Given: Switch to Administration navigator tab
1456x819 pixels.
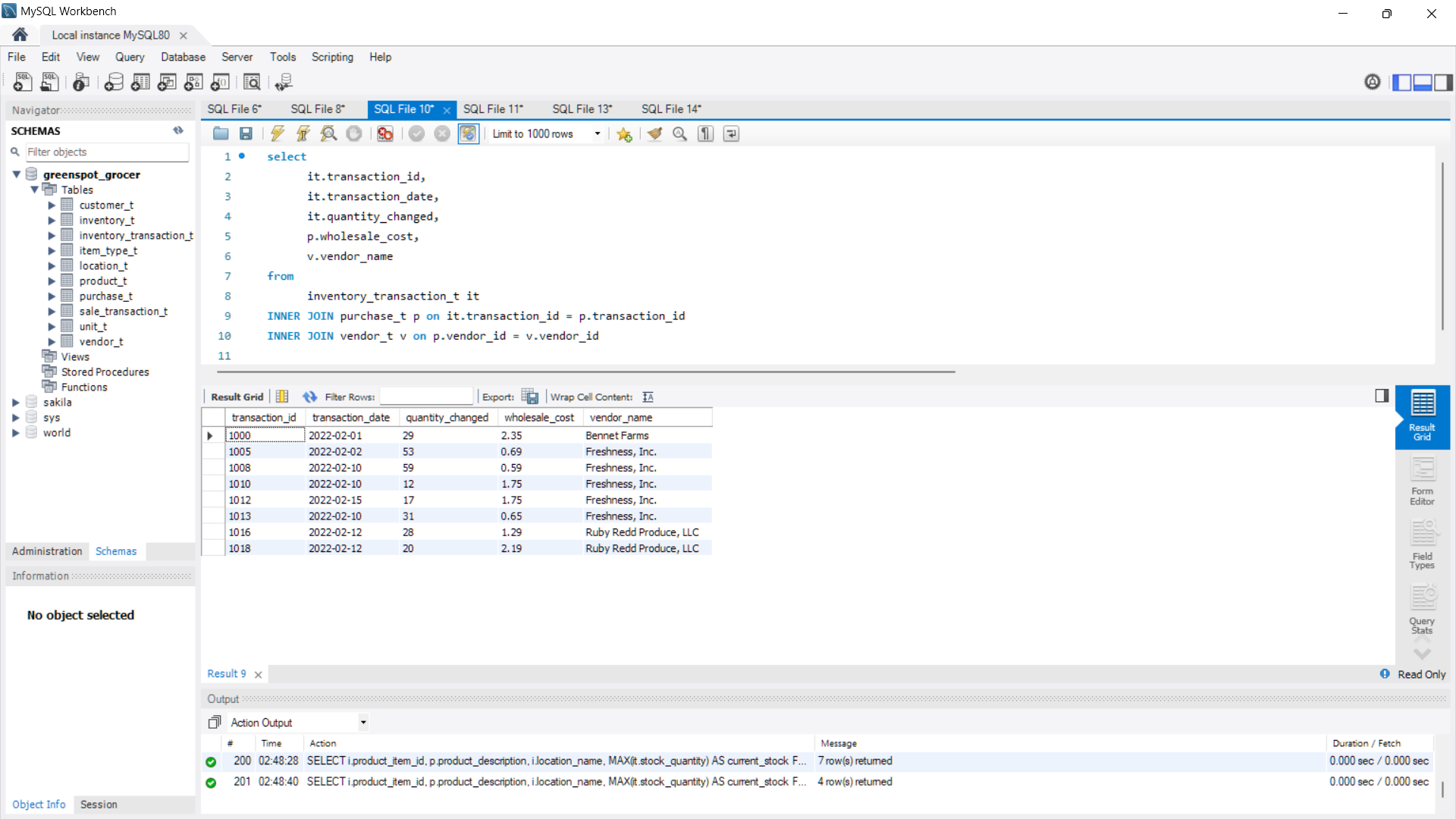Looking at the screenshot, I should click(x=47, y=551).
